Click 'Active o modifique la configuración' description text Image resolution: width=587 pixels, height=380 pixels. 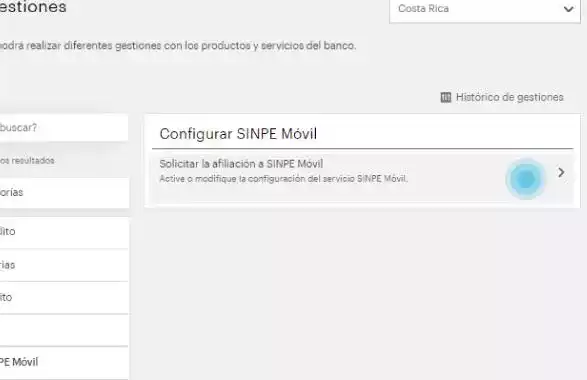tap(283, 179)
